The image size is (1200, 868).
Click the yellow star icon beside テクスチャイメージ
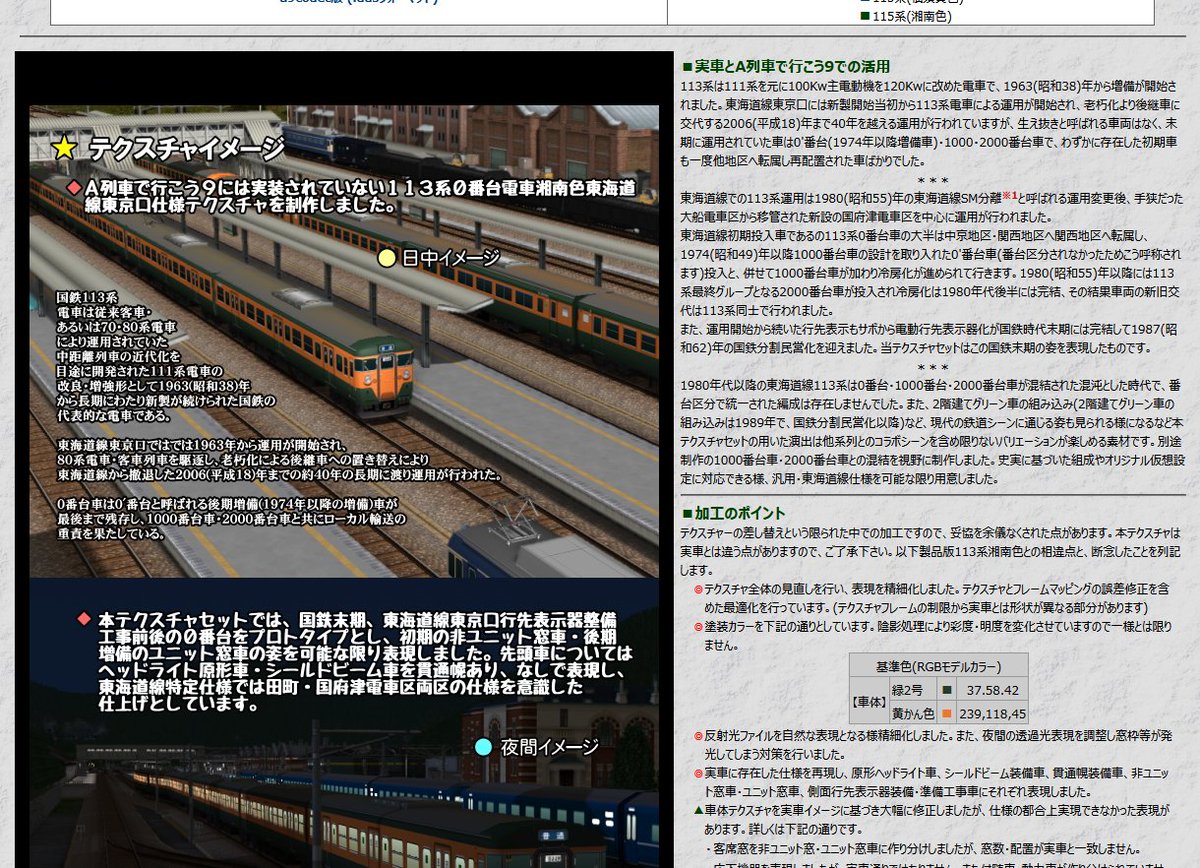click(x=64, y=148)
